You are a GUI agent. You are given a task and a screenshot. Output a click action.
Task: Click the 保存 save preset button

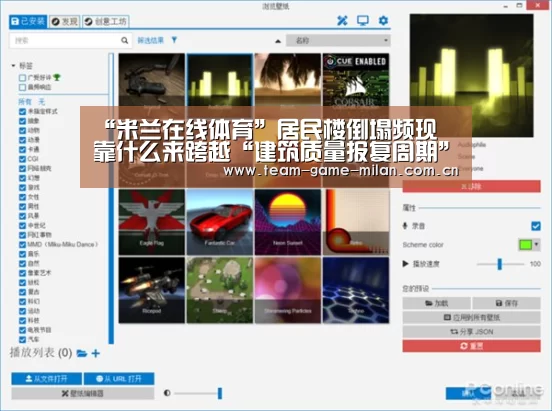click(x=506, y=303)
